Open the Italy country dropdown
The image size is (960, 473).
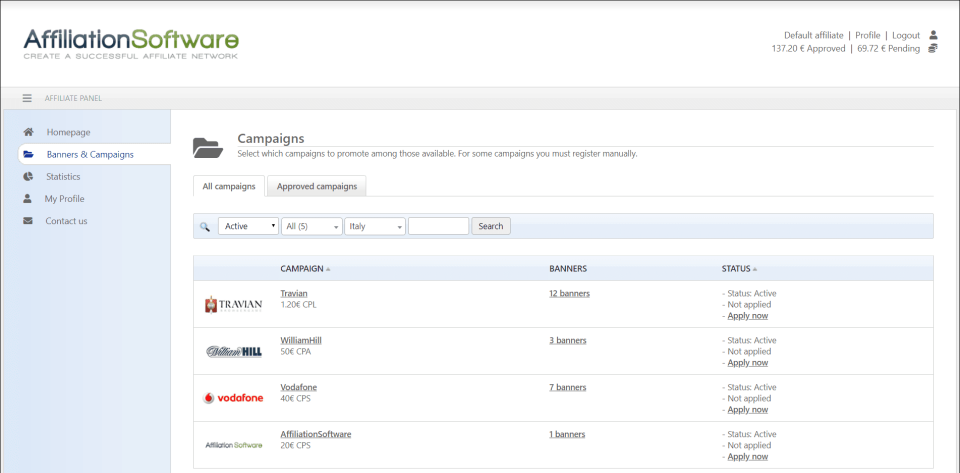click(375, 226)
